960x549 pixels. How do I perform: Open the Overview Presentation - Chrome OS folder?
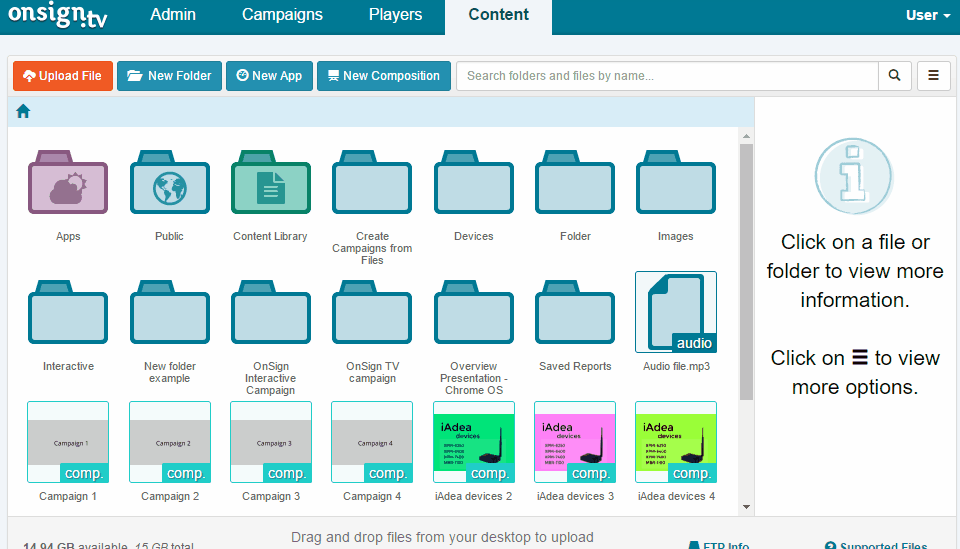pos(473,312)
